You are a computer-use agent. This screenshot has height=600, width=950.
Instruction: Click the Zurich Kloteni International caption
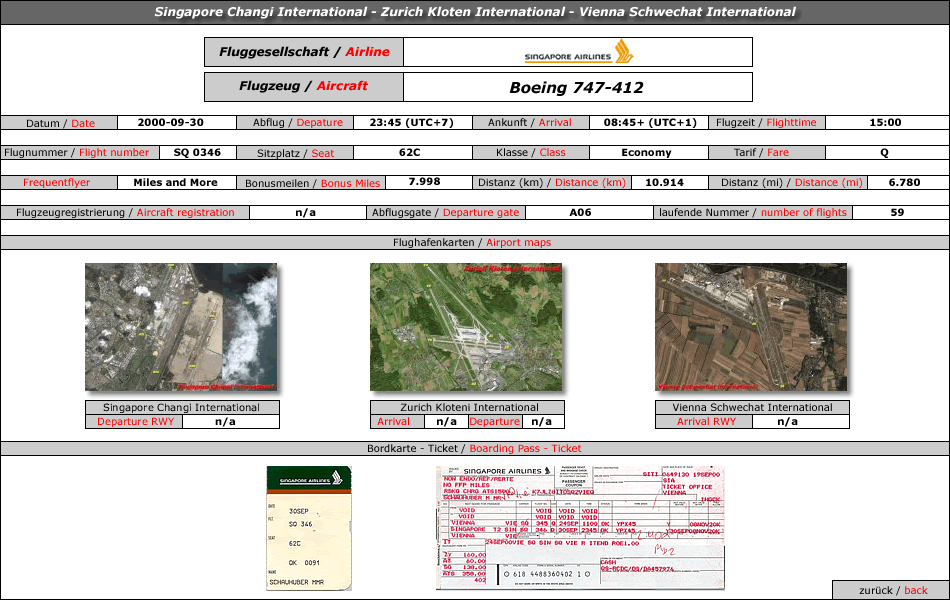pos(469,407)
